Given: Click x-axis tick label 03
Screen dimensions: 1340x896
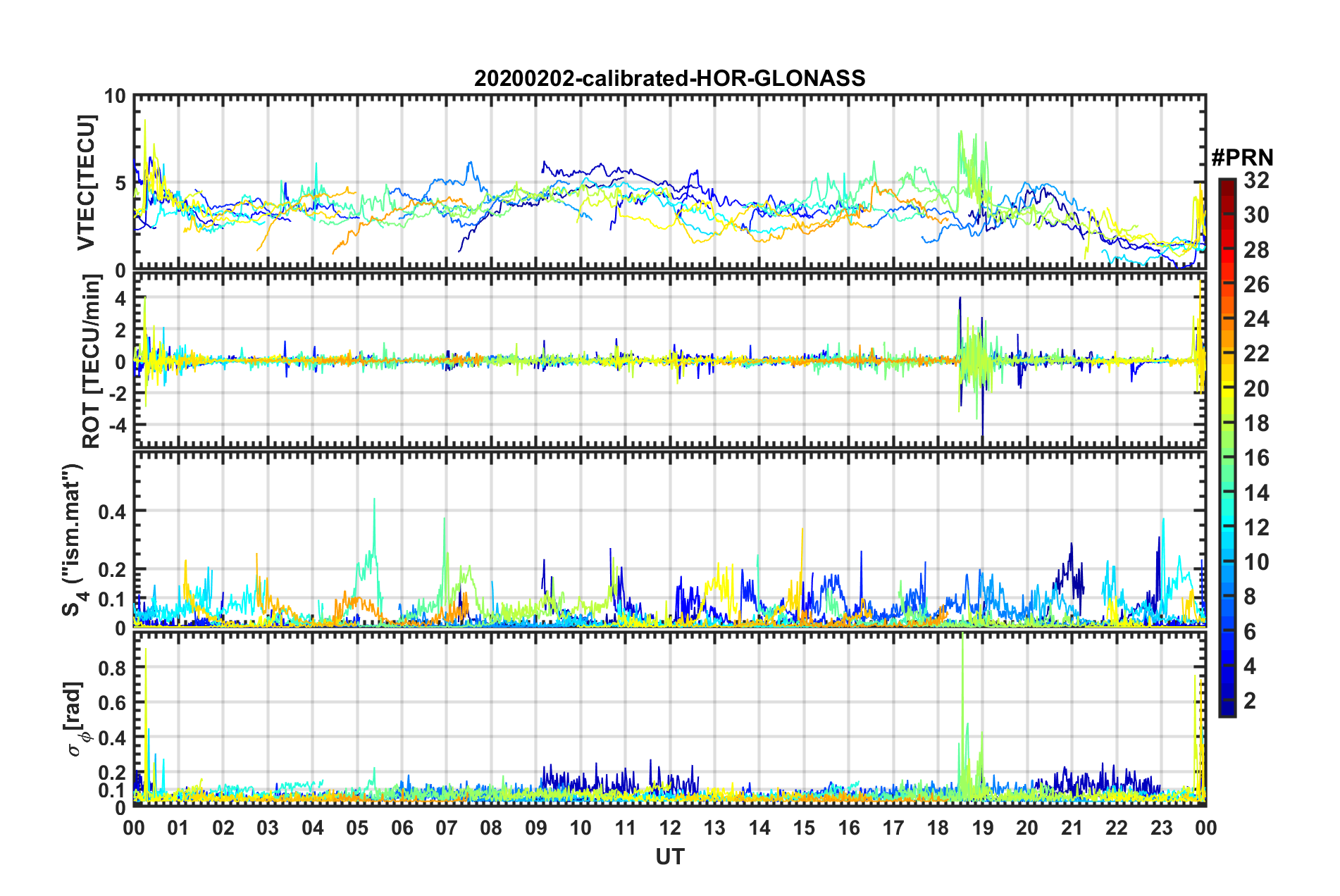Looking at the screenshot, I should point(268,828).
